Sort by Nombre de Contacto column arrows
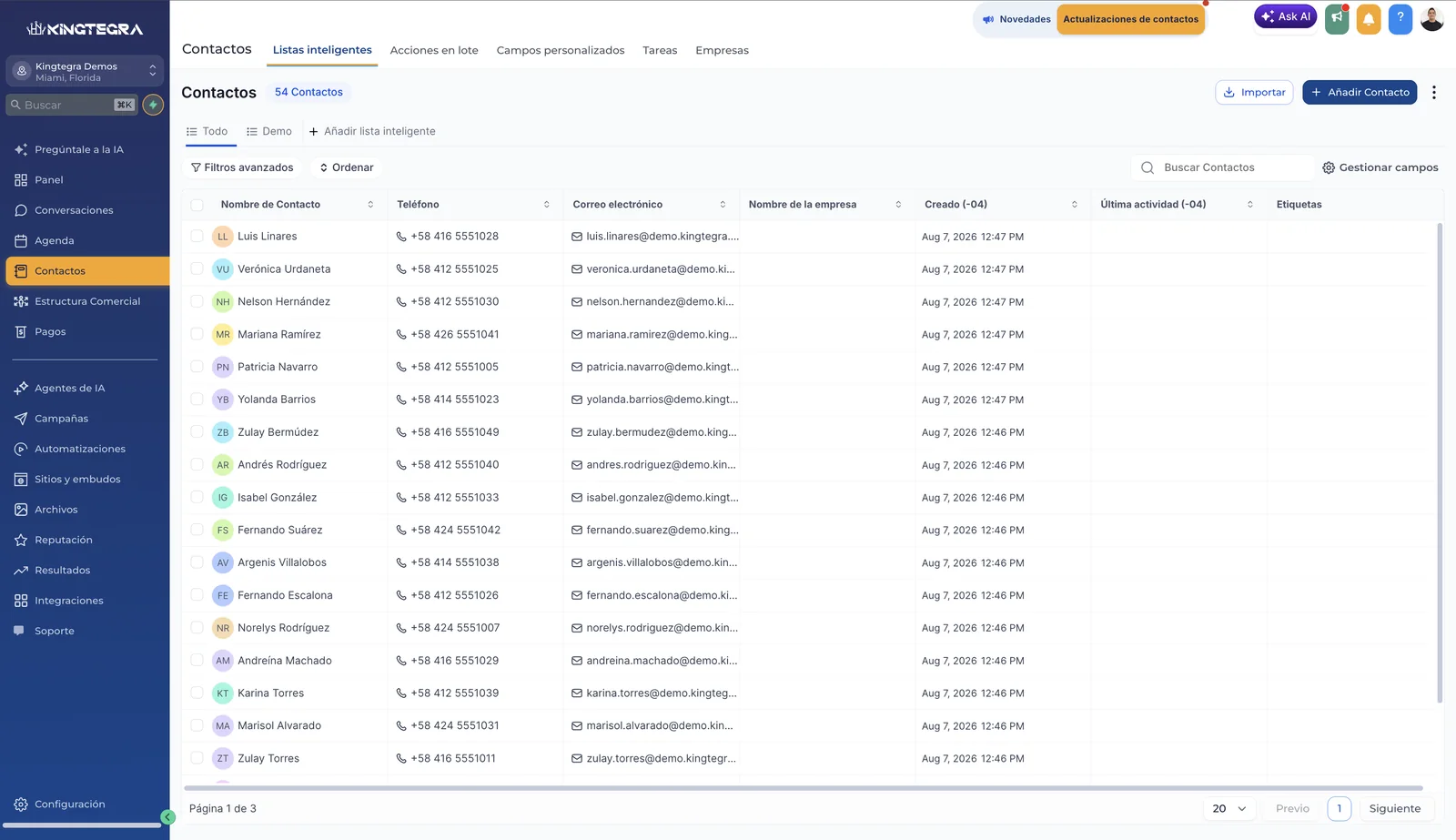The height and width of the screenshot is (840, 1456). (370, 205)
